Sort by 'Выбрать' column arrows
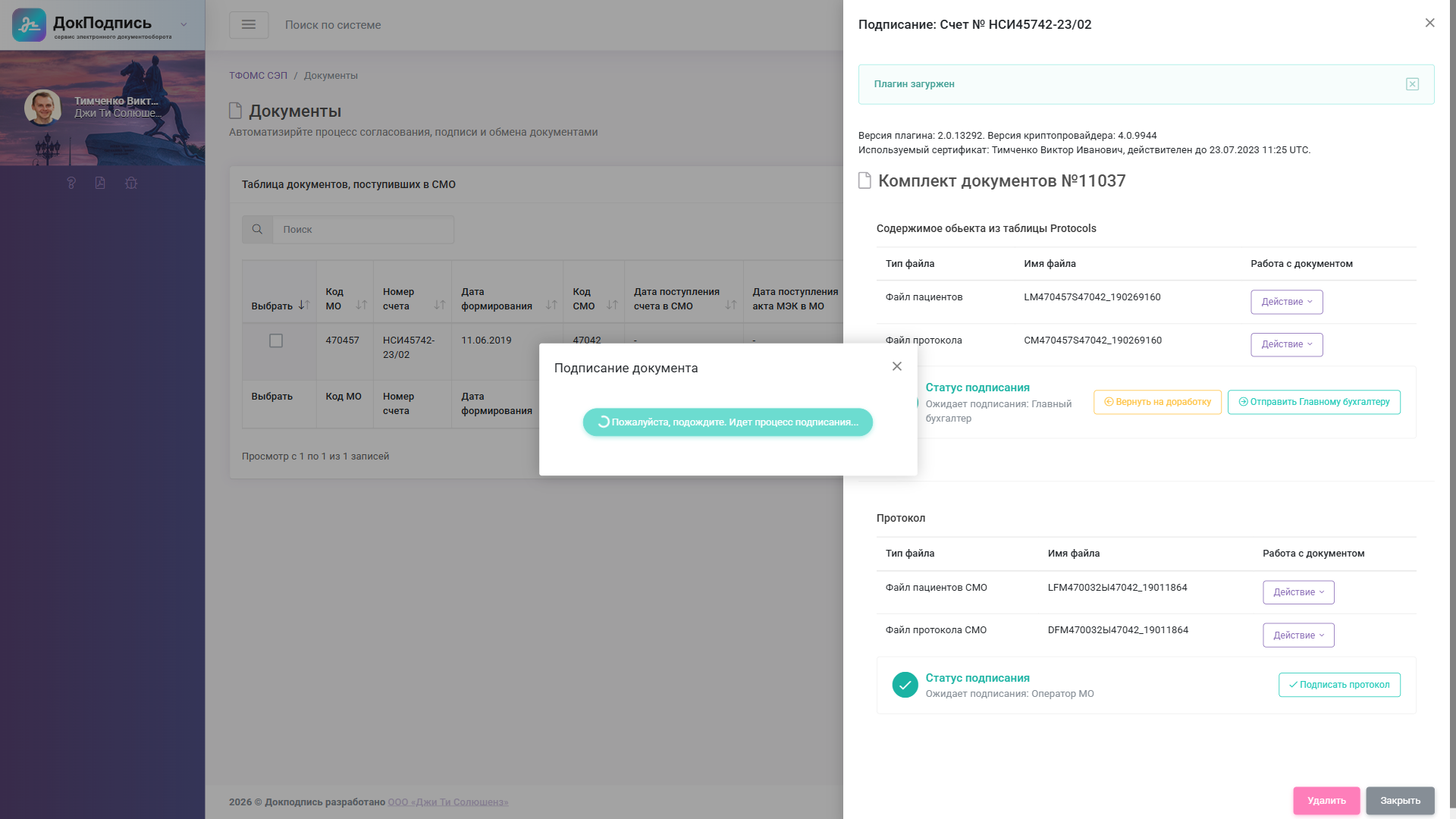Image resolution: width=1456 pixels, height=819 pixels. 303,305
